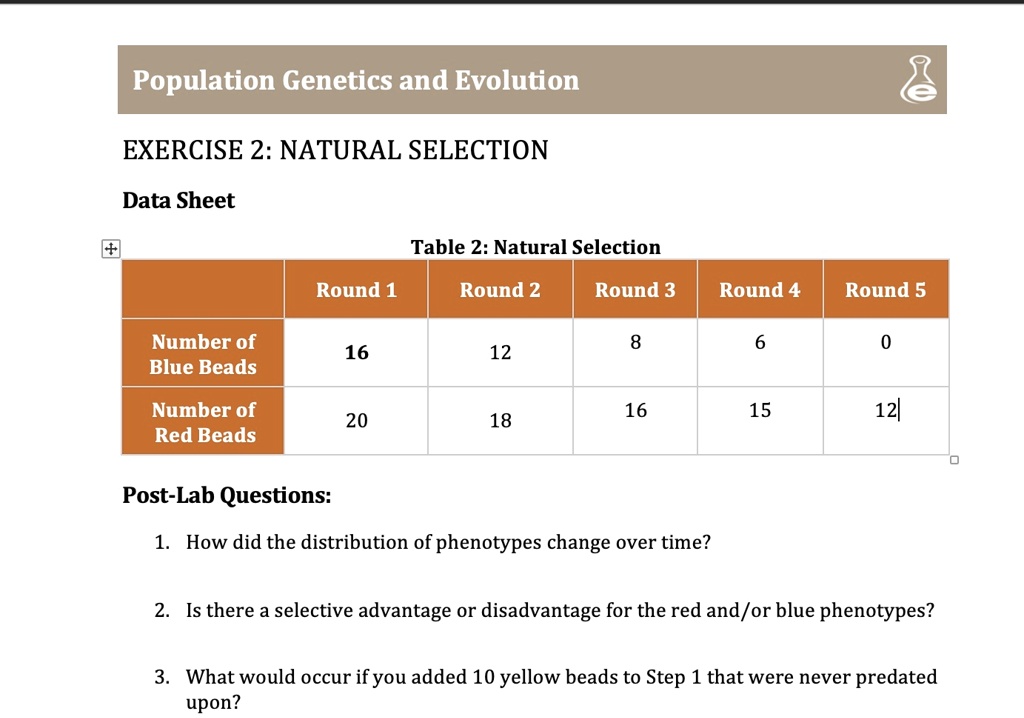Click the table move handle icon
The height and width of the screenshot is (718, 1024).
[x=110, y=248]
